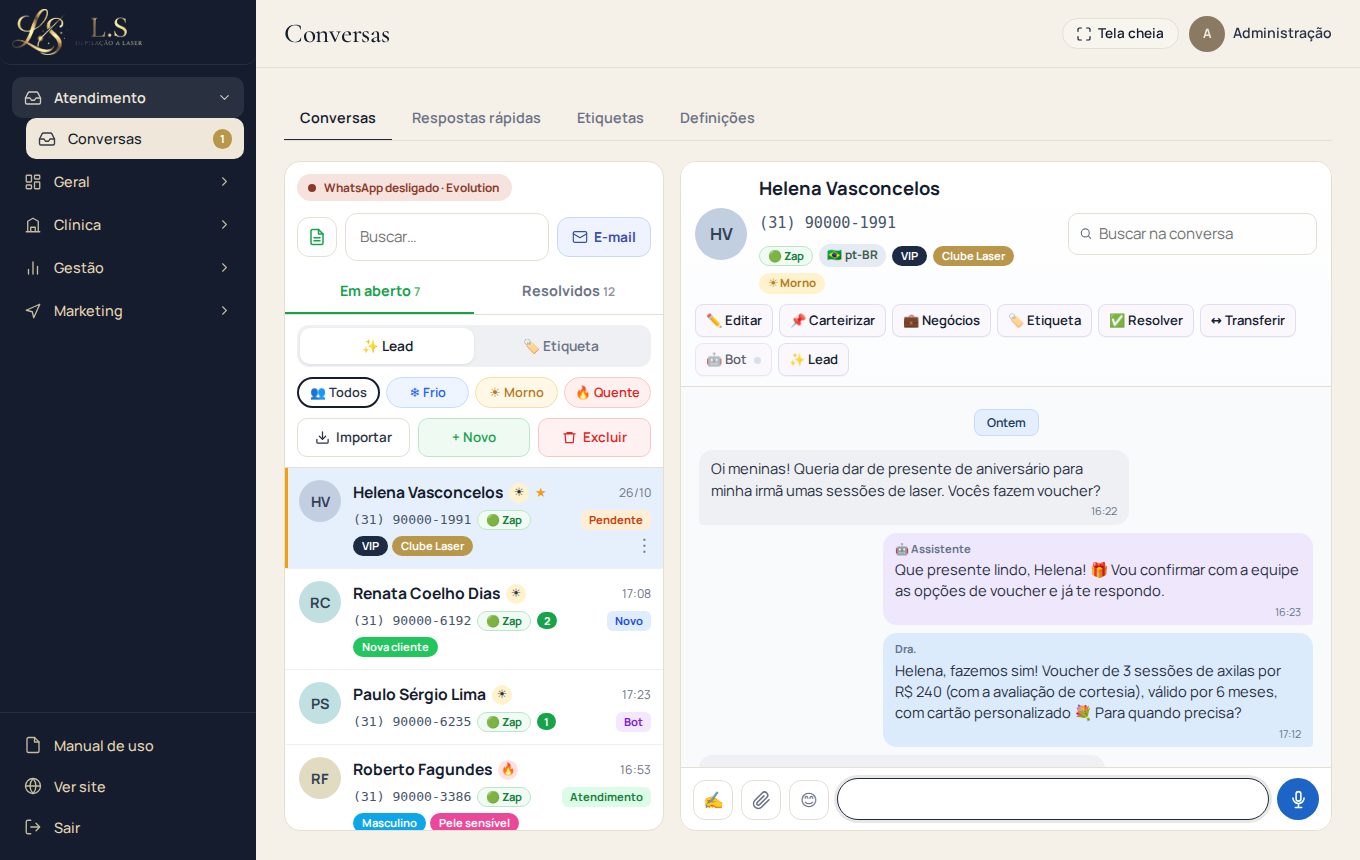Filter leads by Quente
This screenshot has height=860, width=1360.
[607, 392]
